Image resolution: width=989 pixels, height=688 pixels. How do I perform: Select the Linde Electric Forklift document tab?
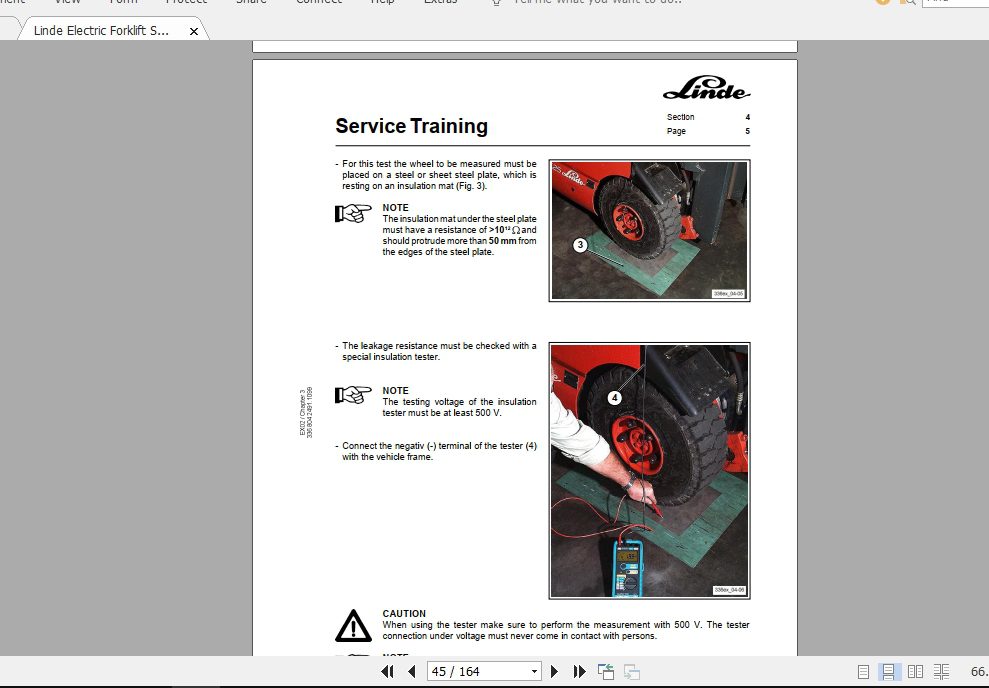[x=100, y=30]
